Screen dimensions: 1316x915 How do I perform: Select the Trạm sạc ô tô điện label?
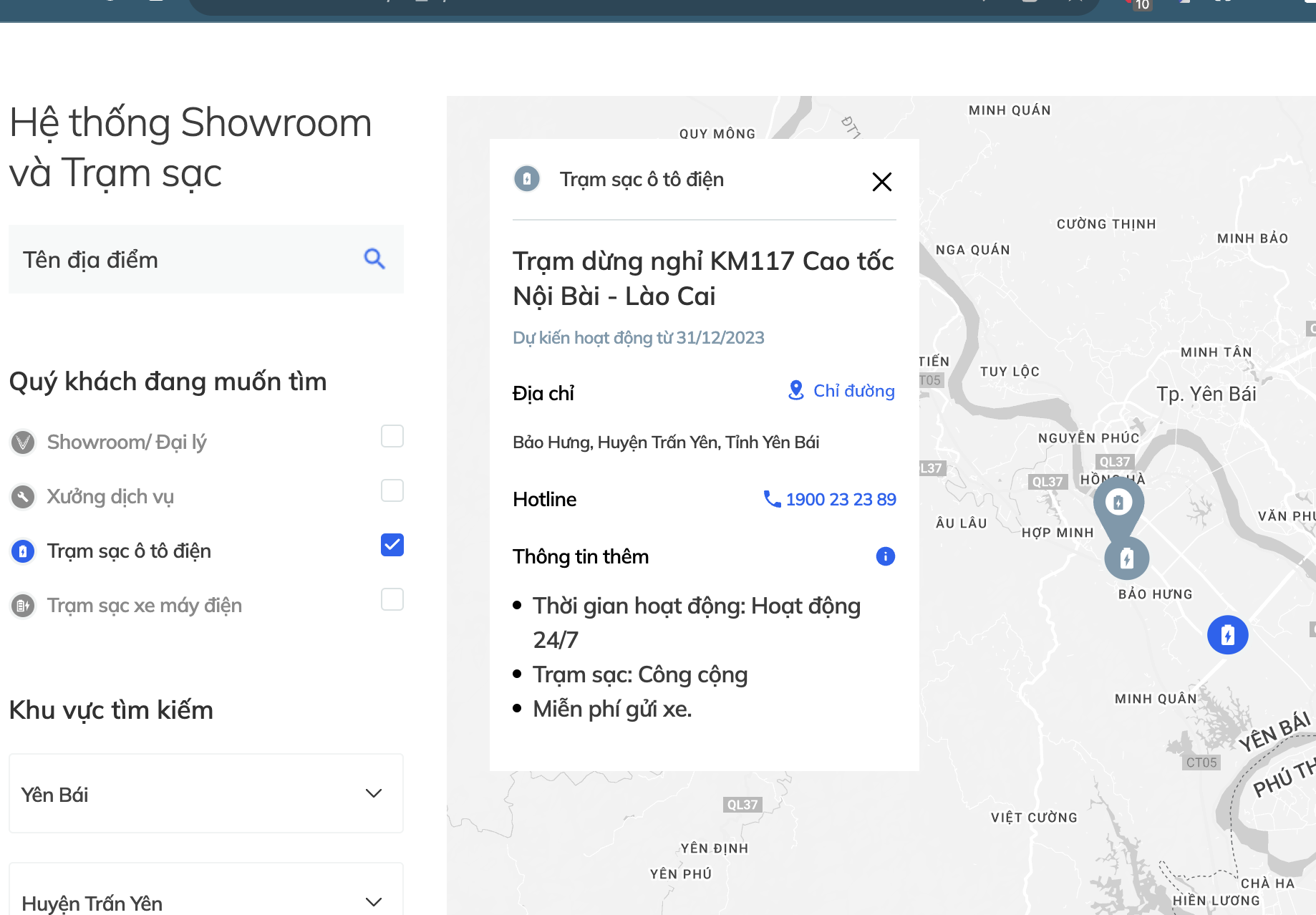pos(129,551)
